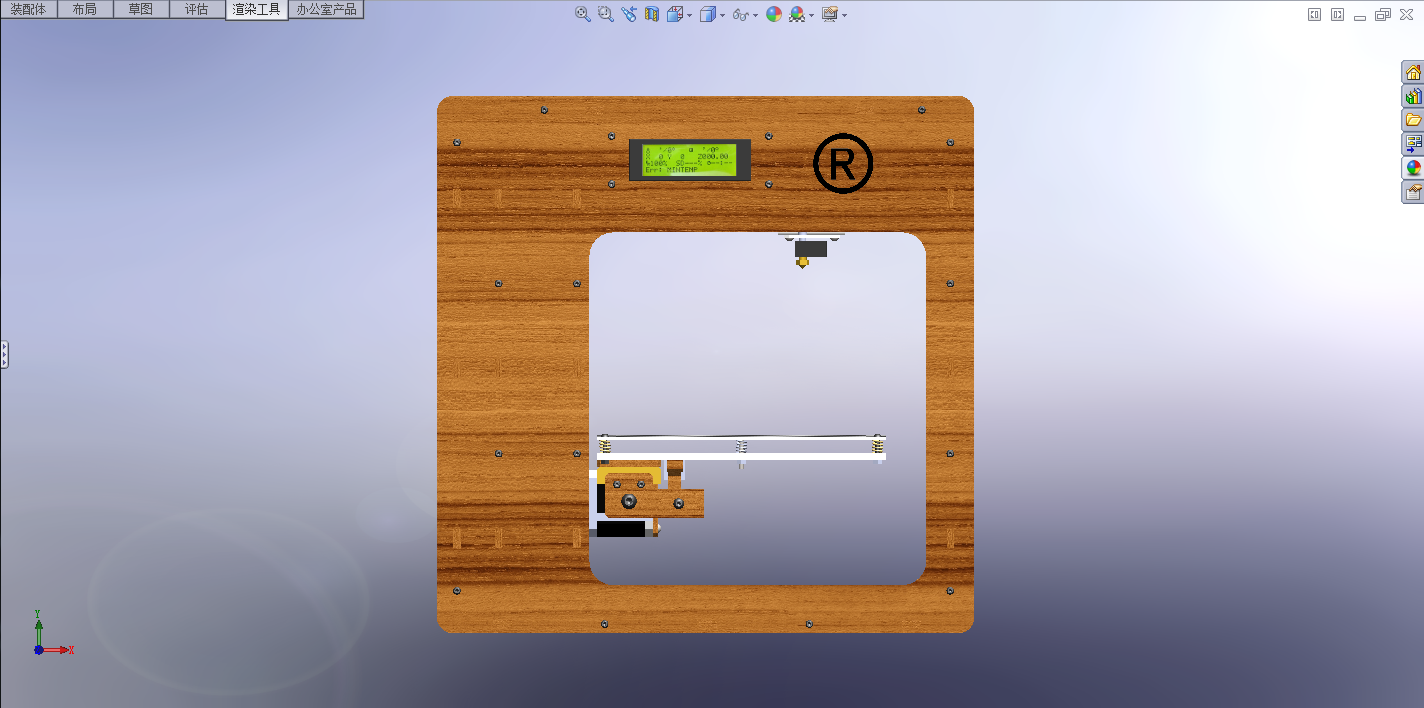Select the 渲染工具 tab
This screenshot has width=1424, height=708.
click(x=257, y=10)
